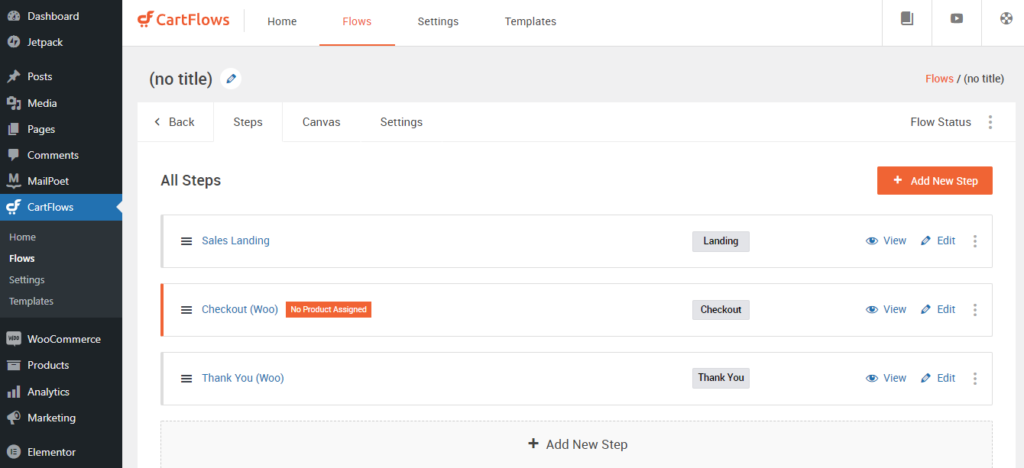1024x468 pixels.
Task: Click the support lifebuoy icon
Action: 1006,19
